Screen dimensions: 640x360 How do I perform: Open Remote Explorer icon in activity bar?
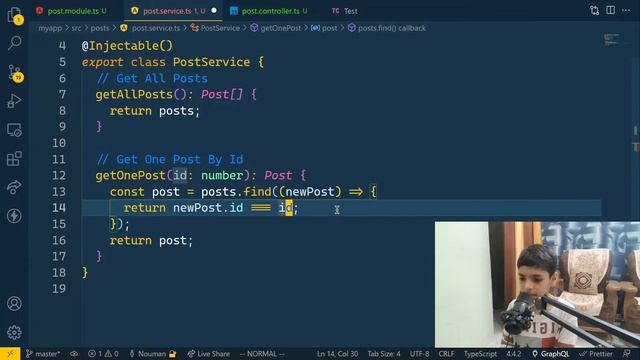14,130
